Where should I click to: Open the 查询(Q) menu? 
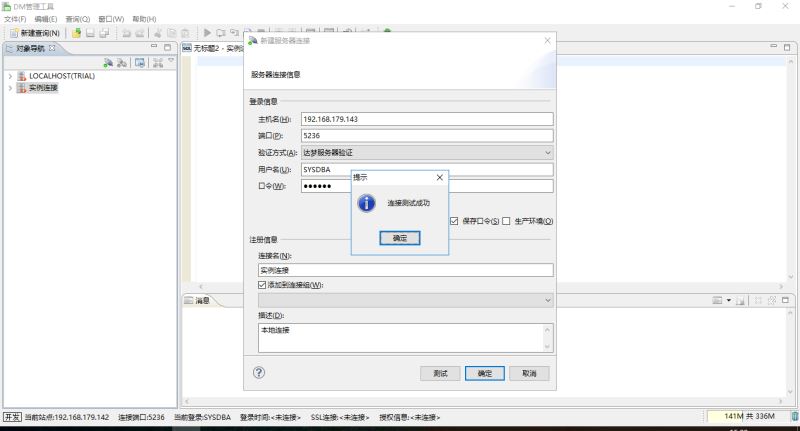pyautogui.click(x=78, y=19)
